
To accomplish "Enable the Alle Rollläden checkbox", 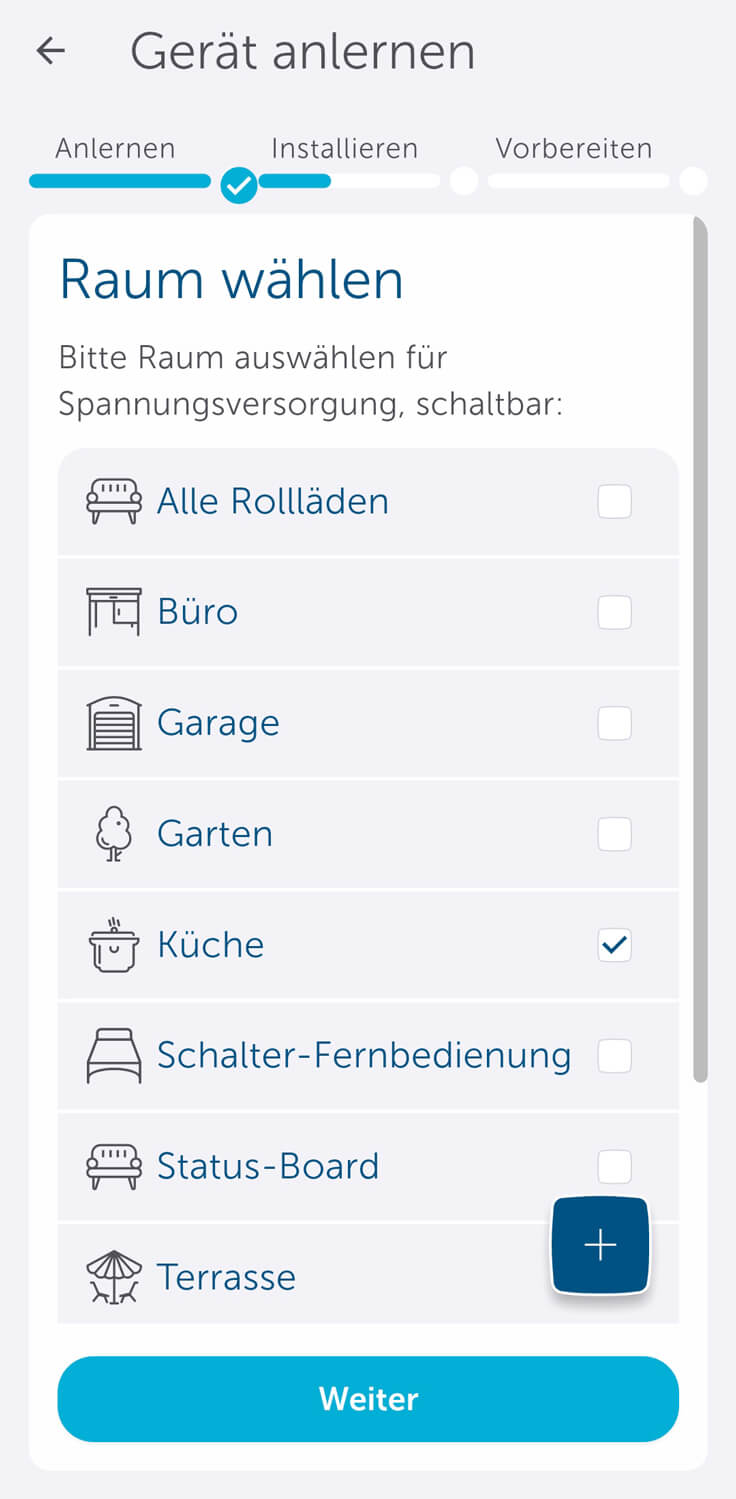I will (614, 501).
